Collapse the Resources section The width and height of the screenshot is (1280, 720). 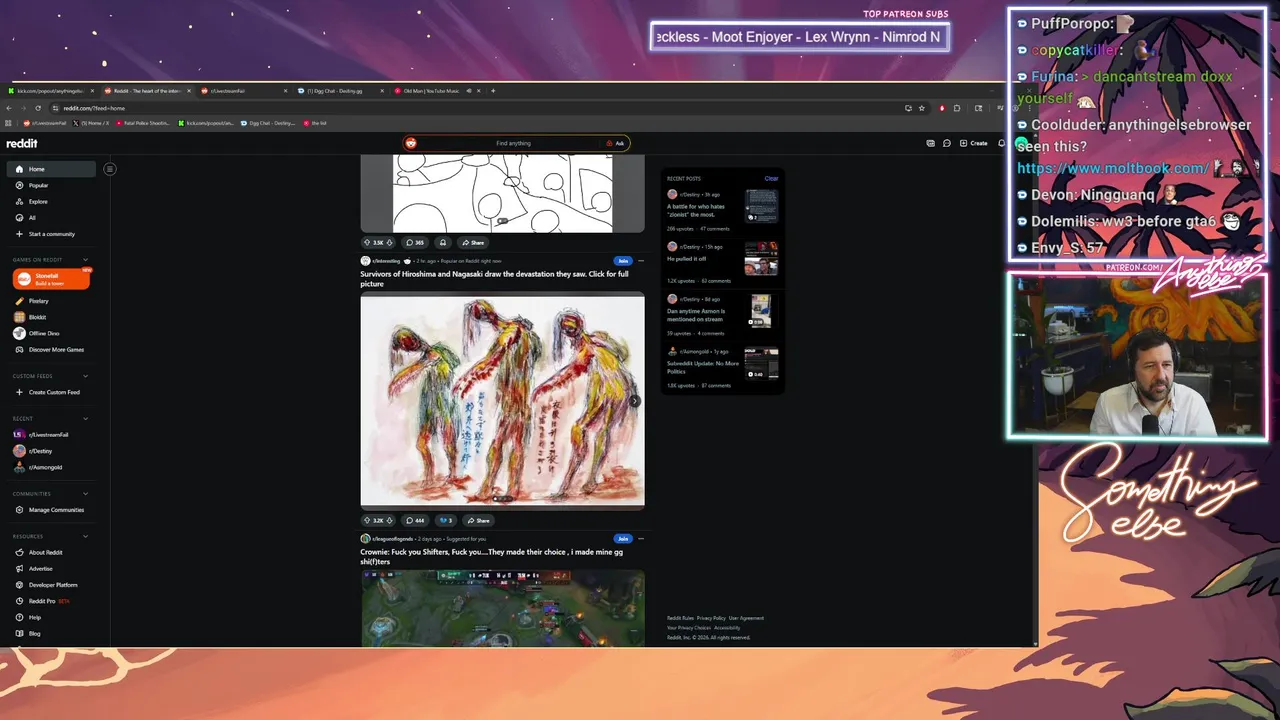(86, 536)
